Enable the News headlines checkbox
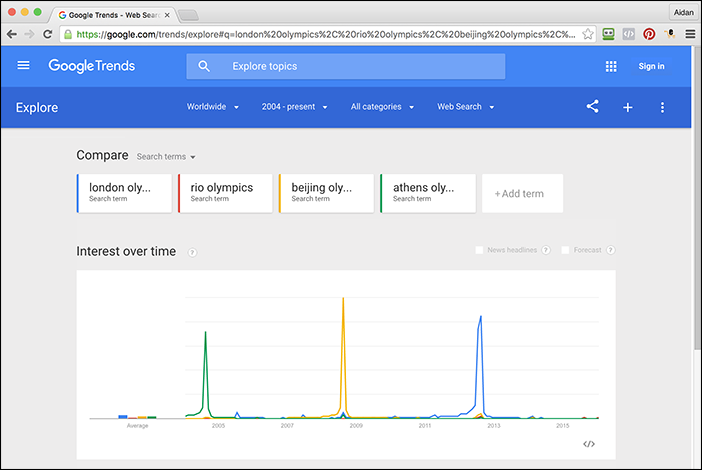Viewport: 702px width, 470px height. [x=479, y=250]
